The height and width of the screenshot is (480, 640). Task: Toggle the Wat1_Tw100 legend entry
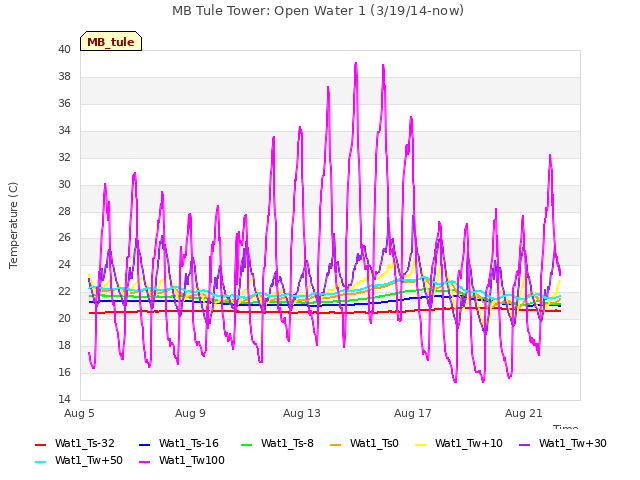[182, 460]
